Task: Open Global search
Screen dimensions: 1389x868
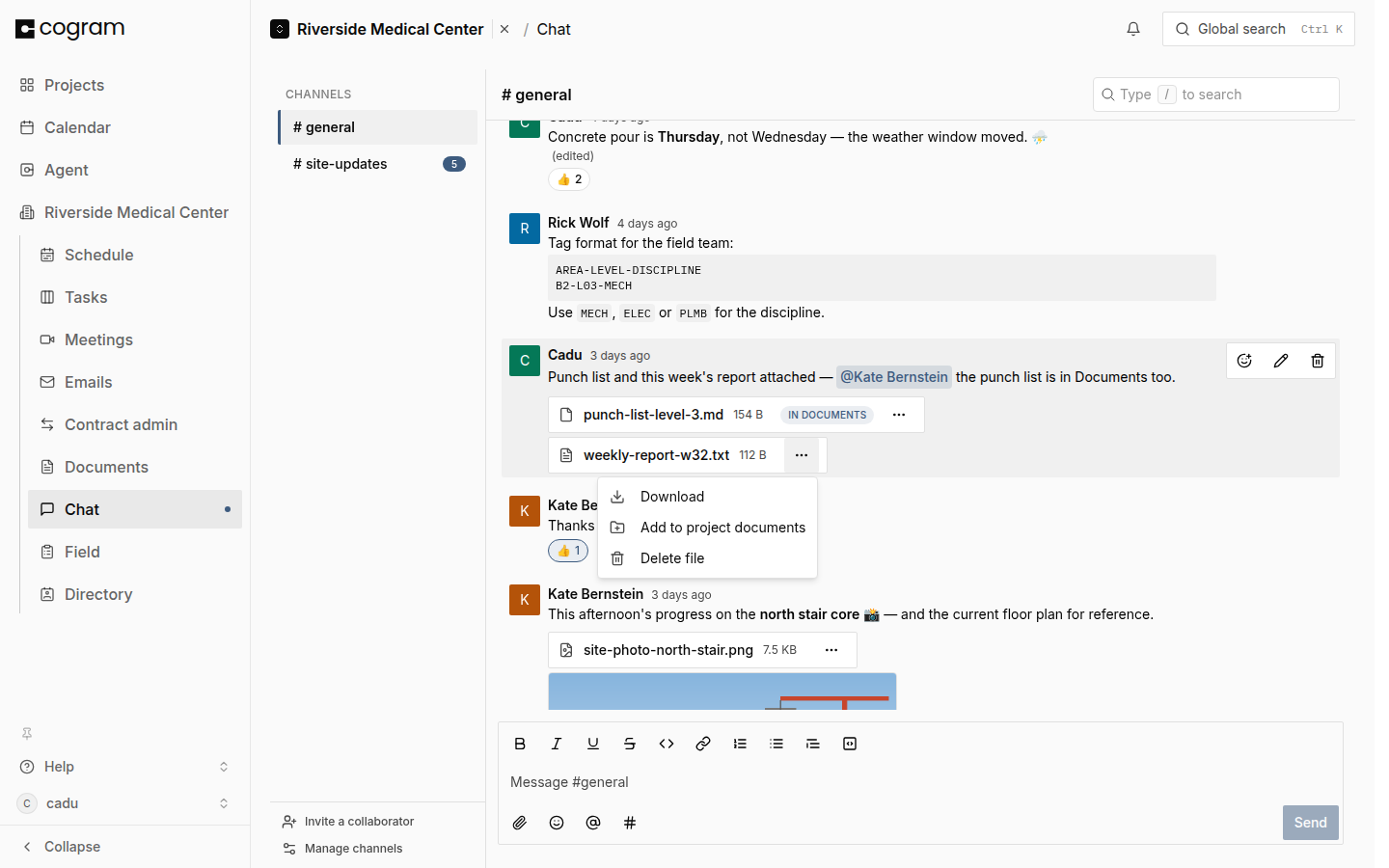Action: (x=1259, y=29)
